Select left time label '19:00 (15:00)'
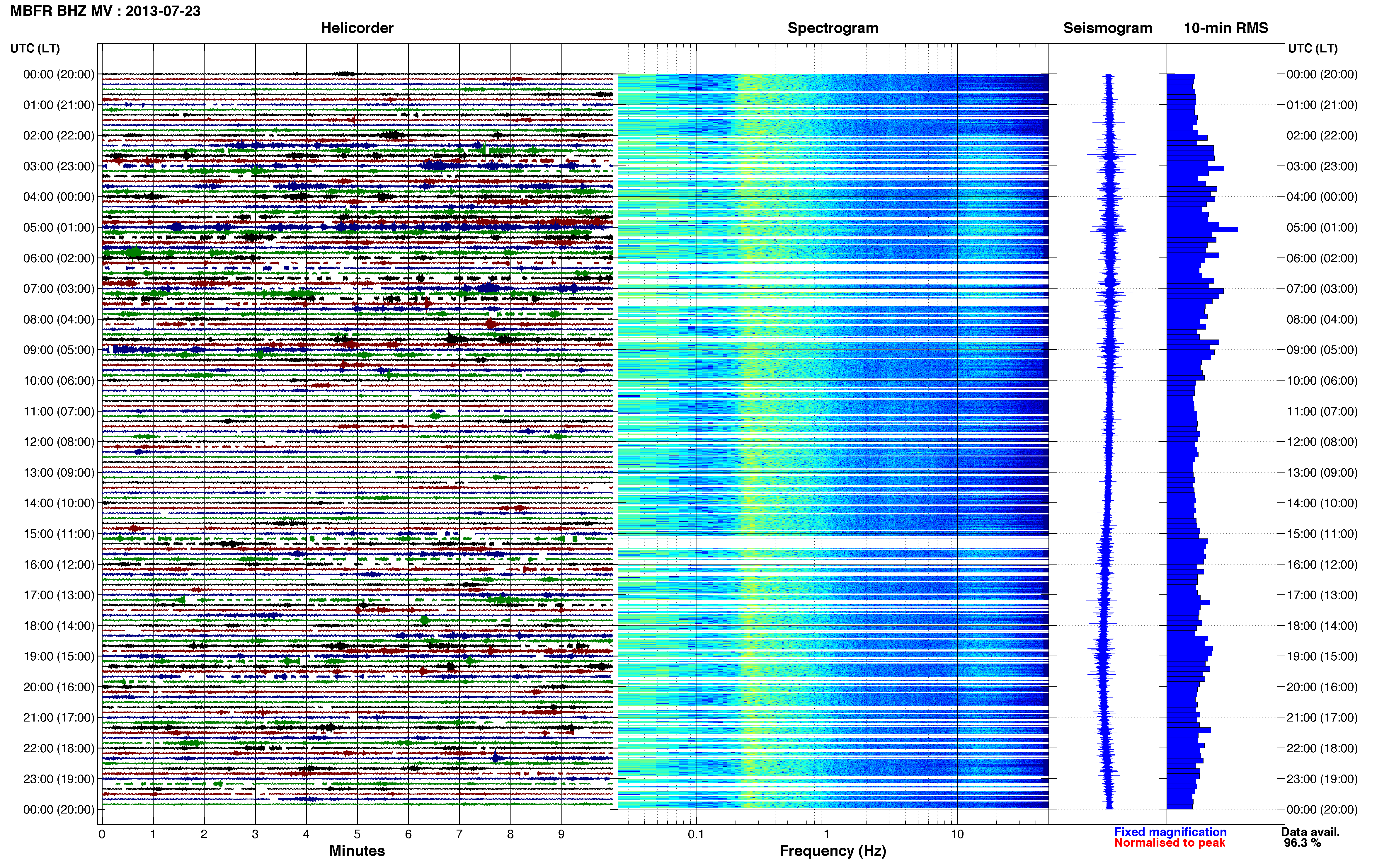The image size is (1389, 868). tap(59, 656)
